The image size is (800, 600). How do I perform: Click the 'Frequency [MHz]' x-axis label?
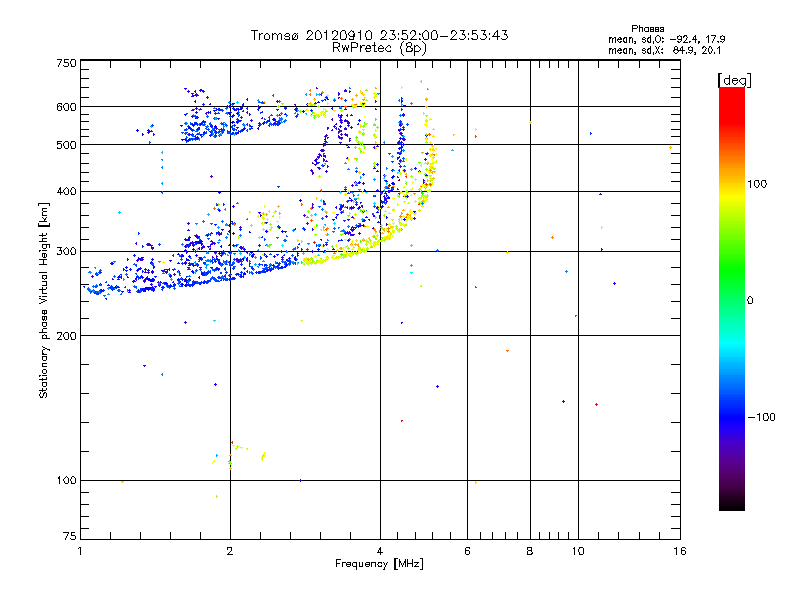[379, 564]
